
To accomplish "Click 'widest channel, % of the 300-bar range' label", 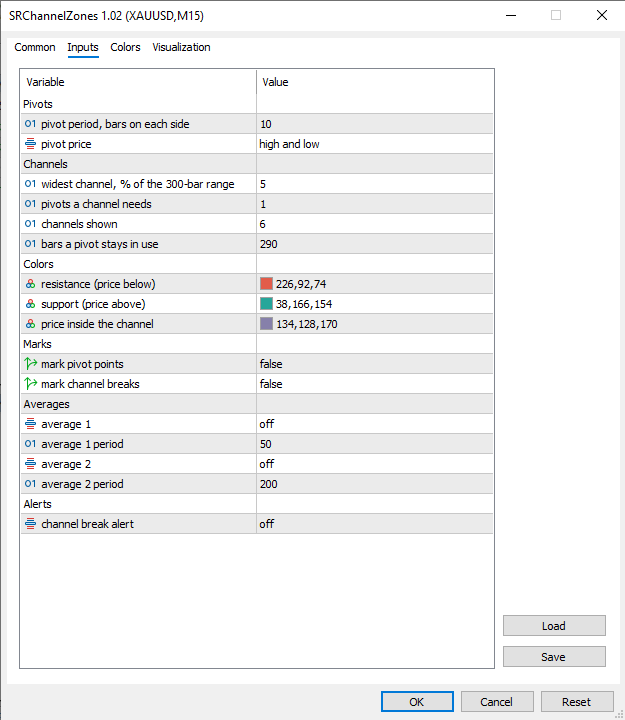I will (138, 184).
